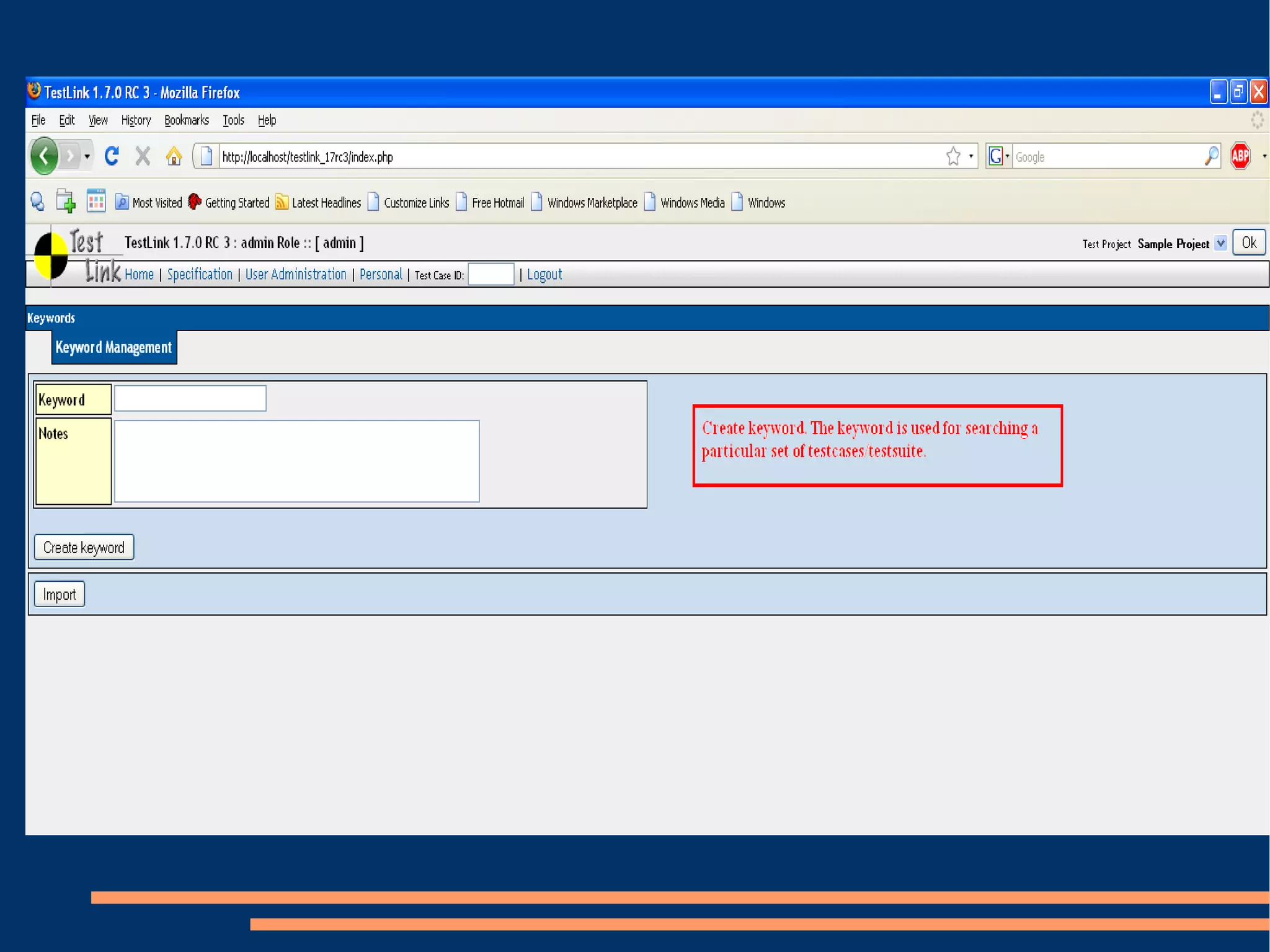Viewport: 1270px width, 952px height.
Task: Open the search engine selector dropdown arrow
Action: click(1007, 156)
